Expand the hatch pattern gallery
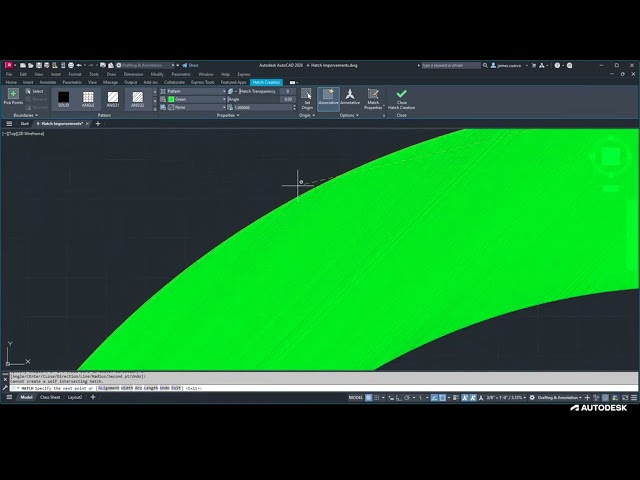The image size is (640, 480). pos(155,109)
